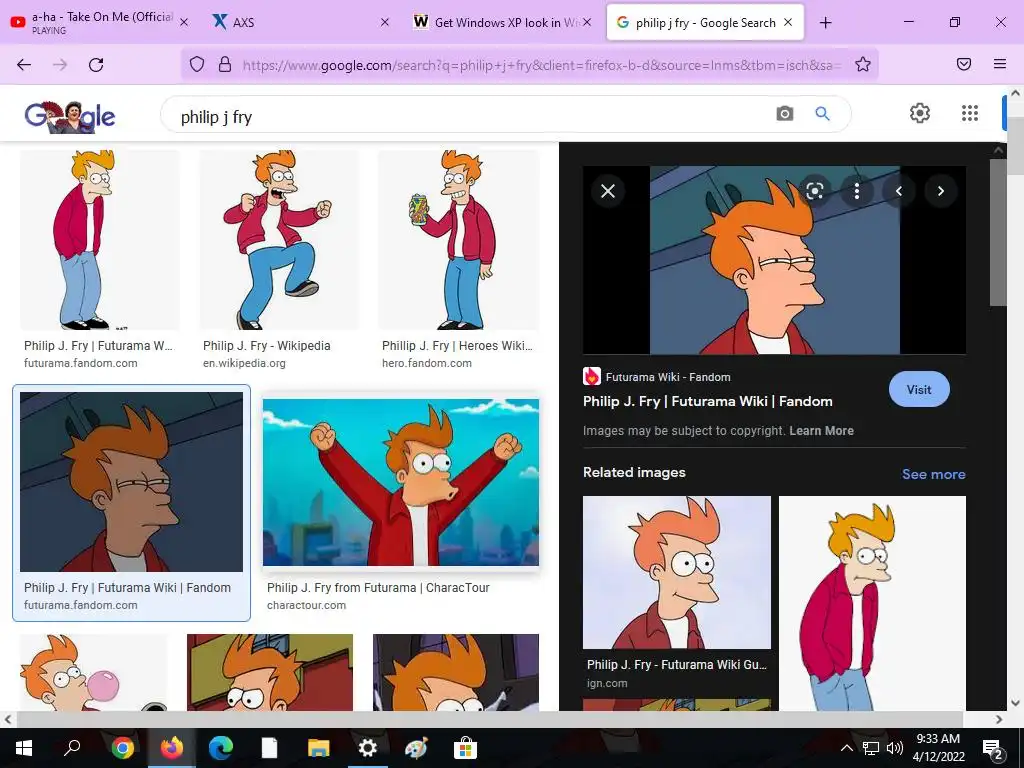Image resolution: width=1024 pixels, height=768 pixels.
Task: Open the Windows Start menu
Action: tap(24, 748)
